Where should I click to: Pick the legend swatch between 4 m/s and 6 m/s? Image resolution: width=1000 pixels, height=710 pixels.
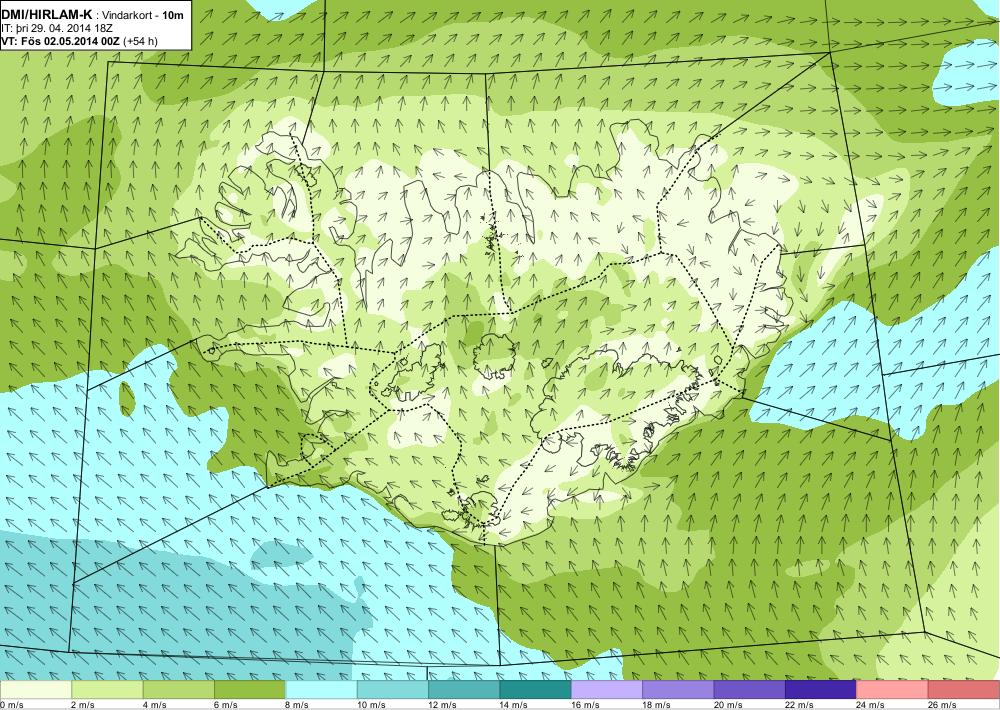[179, 690]
